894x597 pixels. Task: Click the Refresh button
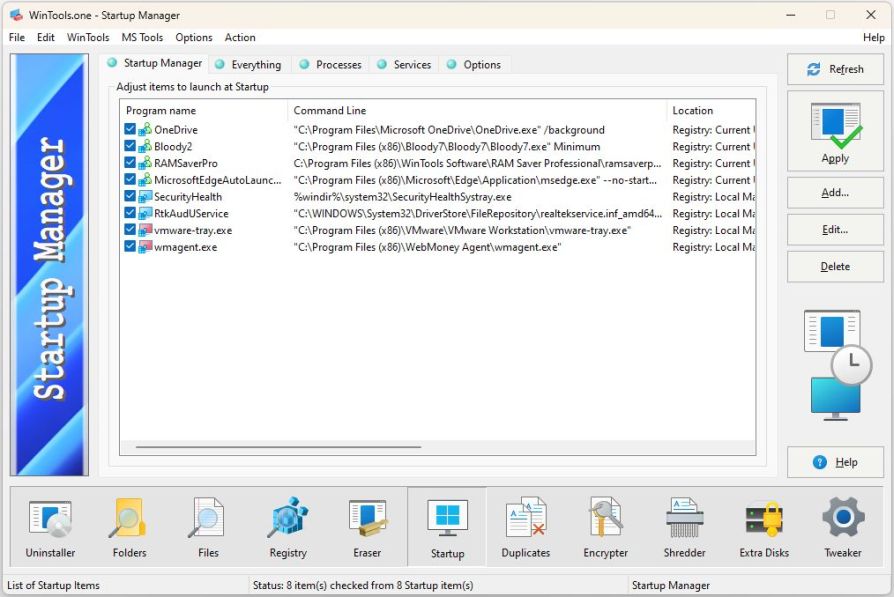[835, 69]
